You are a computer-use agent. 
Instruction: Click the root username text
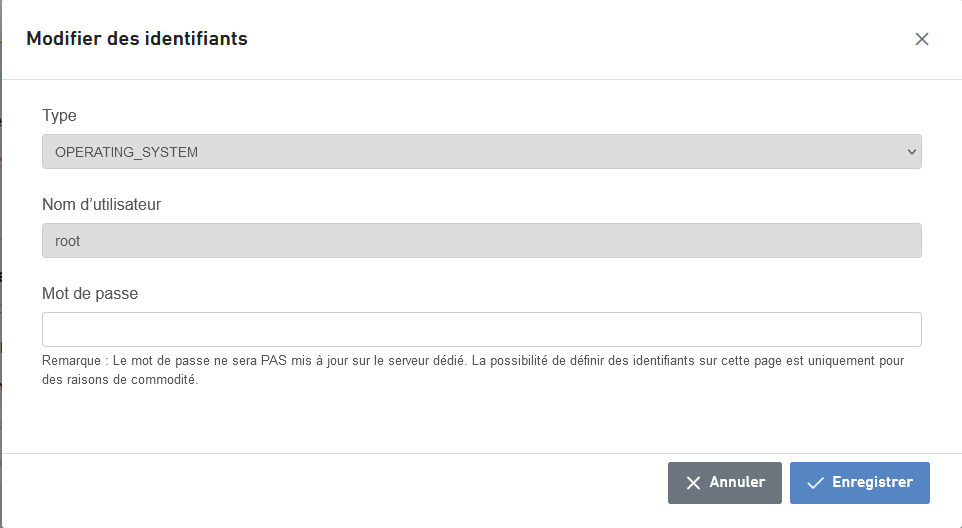[x=67, y=241]
